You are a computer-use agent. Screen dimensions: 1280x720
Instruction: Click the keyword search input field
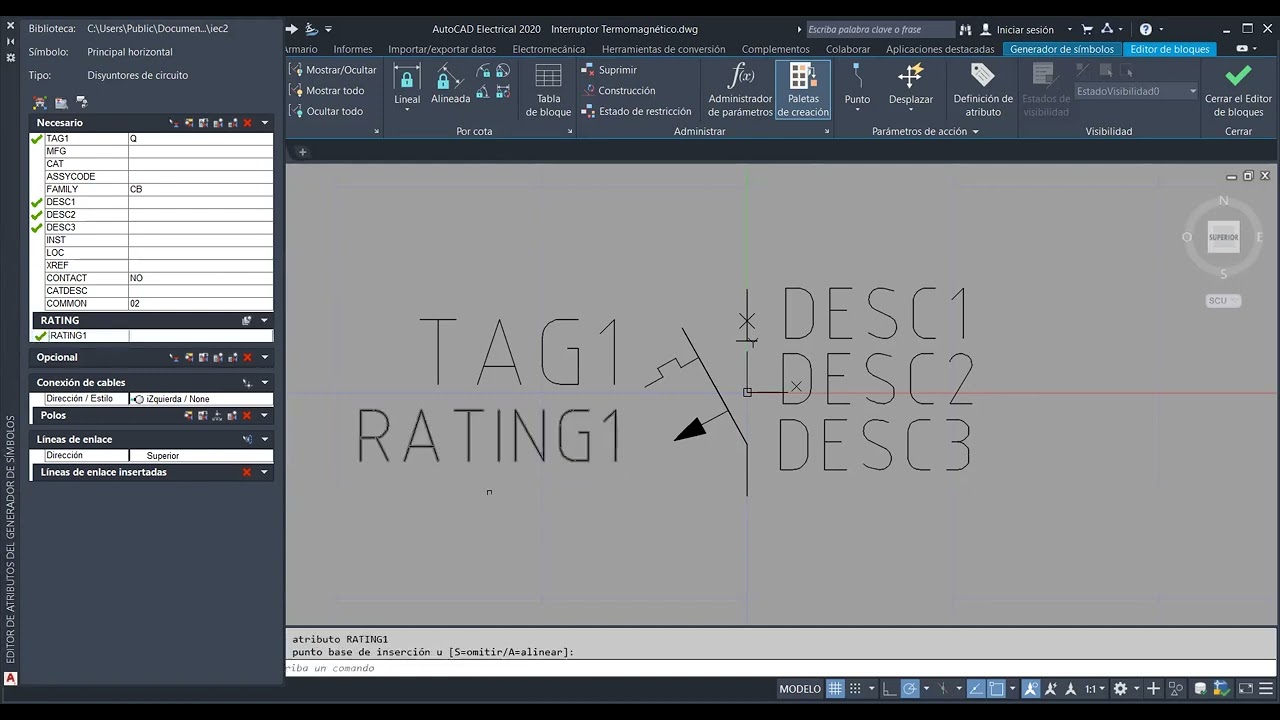tap(880, 30)
